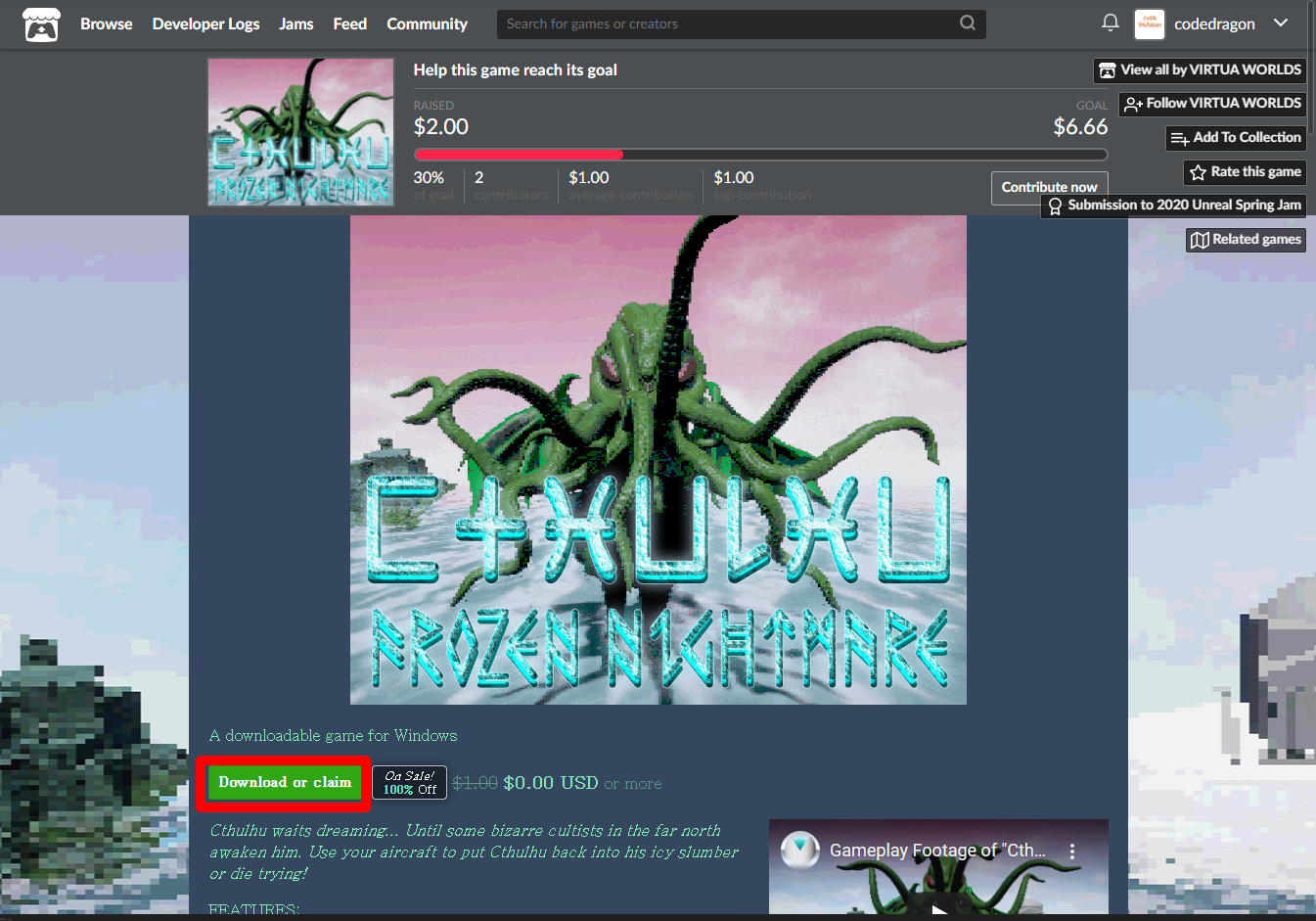Click the store icon beside View all
Viewport: 1316px width, 921px height.
click(x=1108, y=70)
